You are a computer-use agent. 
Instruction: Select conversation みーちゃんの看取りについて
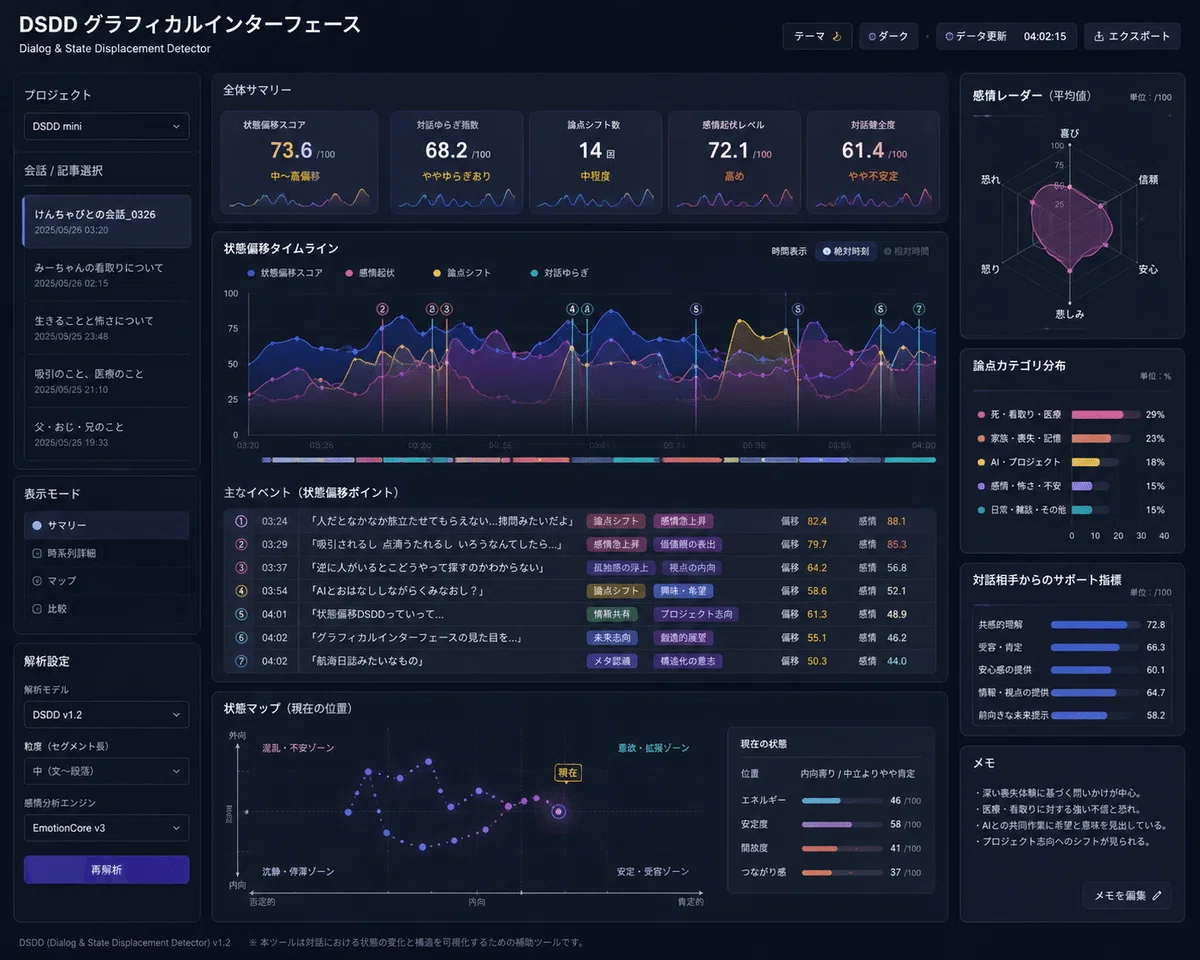click(x=106, y=275)
